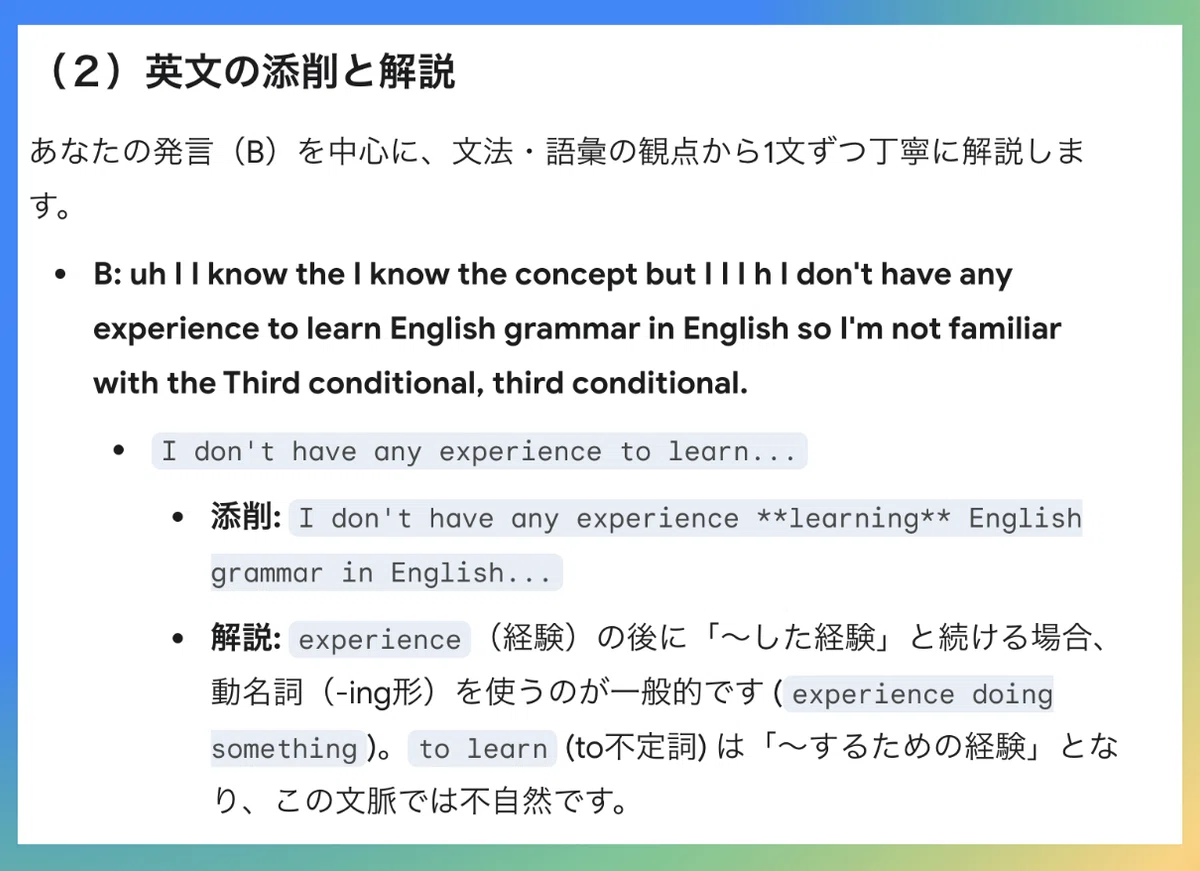Select the bold line beginning 'B: uh I I know'
1200x871 pixels.
click(x=552, y=275)
